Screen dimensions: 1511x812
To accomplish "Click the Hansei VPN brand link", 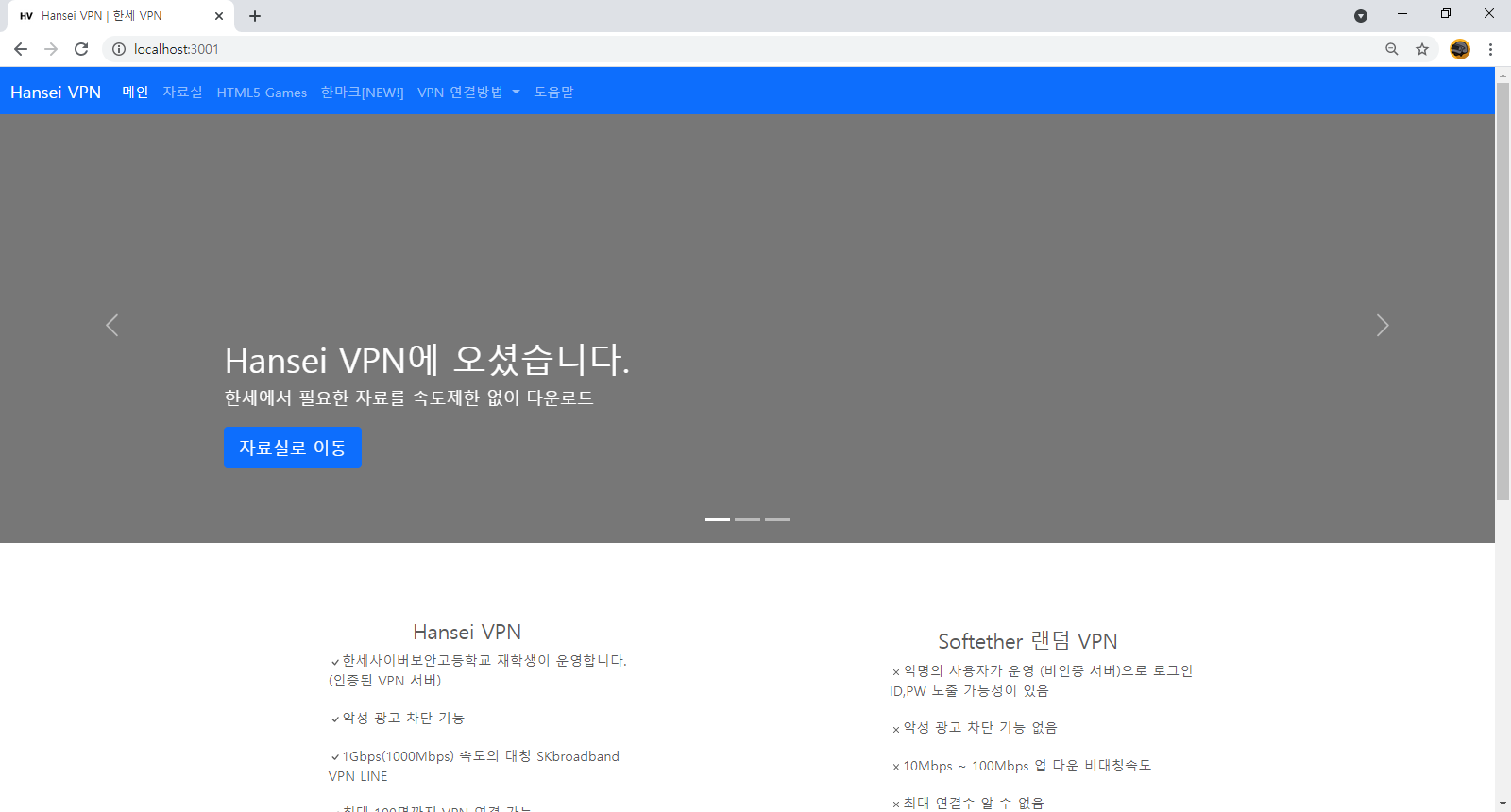I will (56, 93).
